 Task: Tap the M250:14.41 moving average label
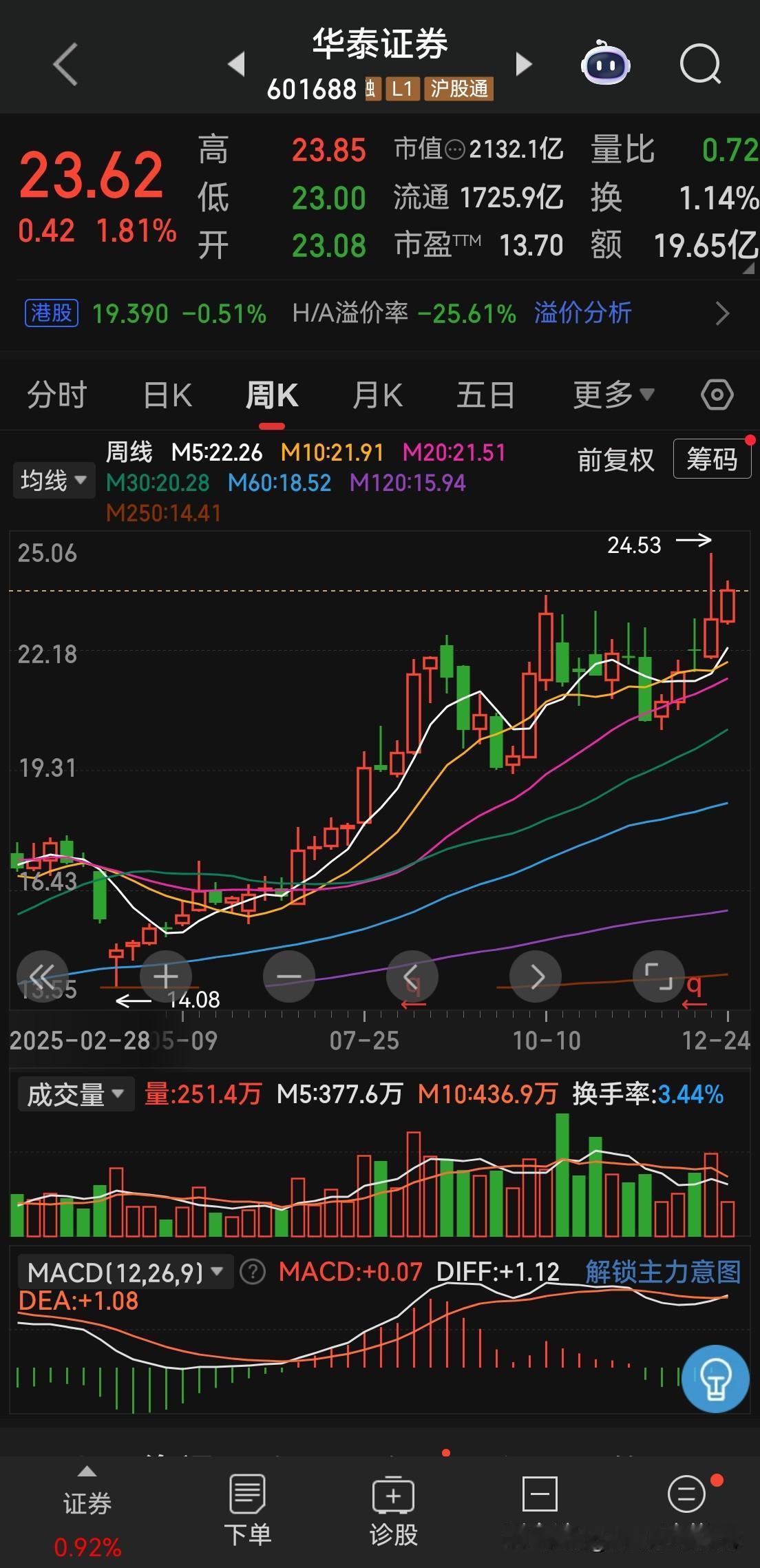click(x=164, y=513)
